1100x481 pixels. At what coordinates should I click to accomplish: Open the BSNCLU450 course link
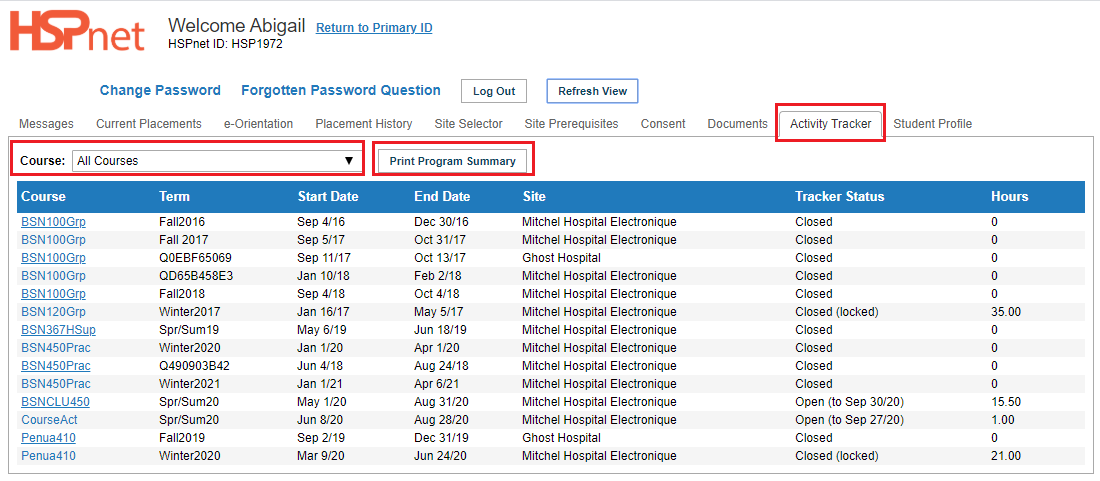[55, 402]
